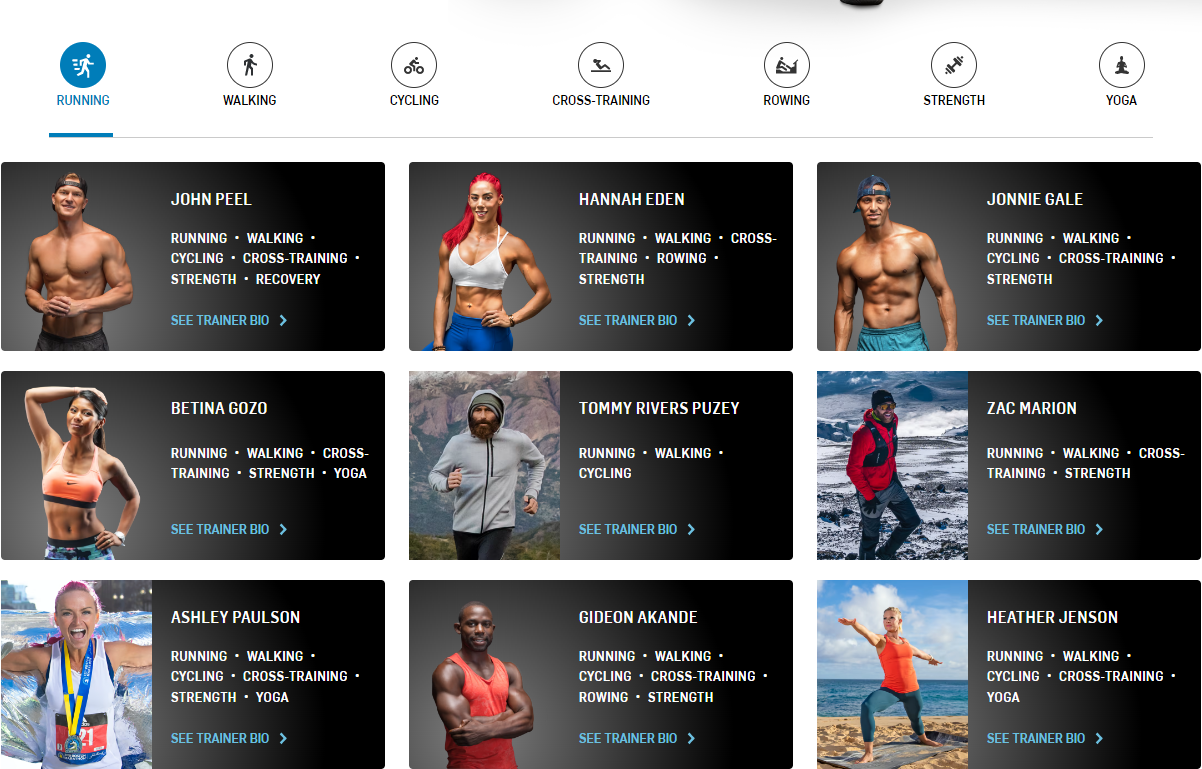Select the Strength dumbbell icon

coord(954,65)
